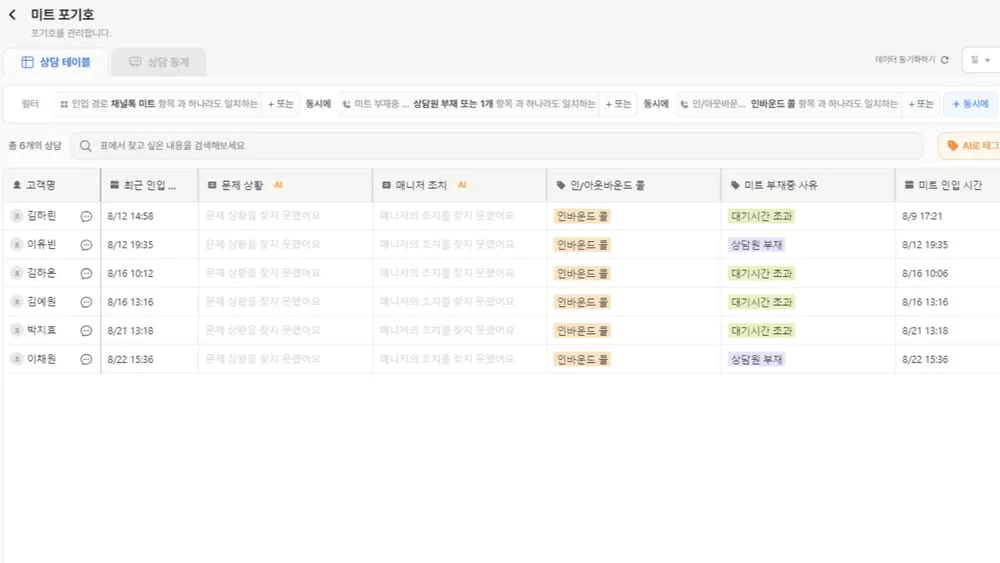Click 김하린's avatar icon
Screen dimensions: 1000x563
16,216
